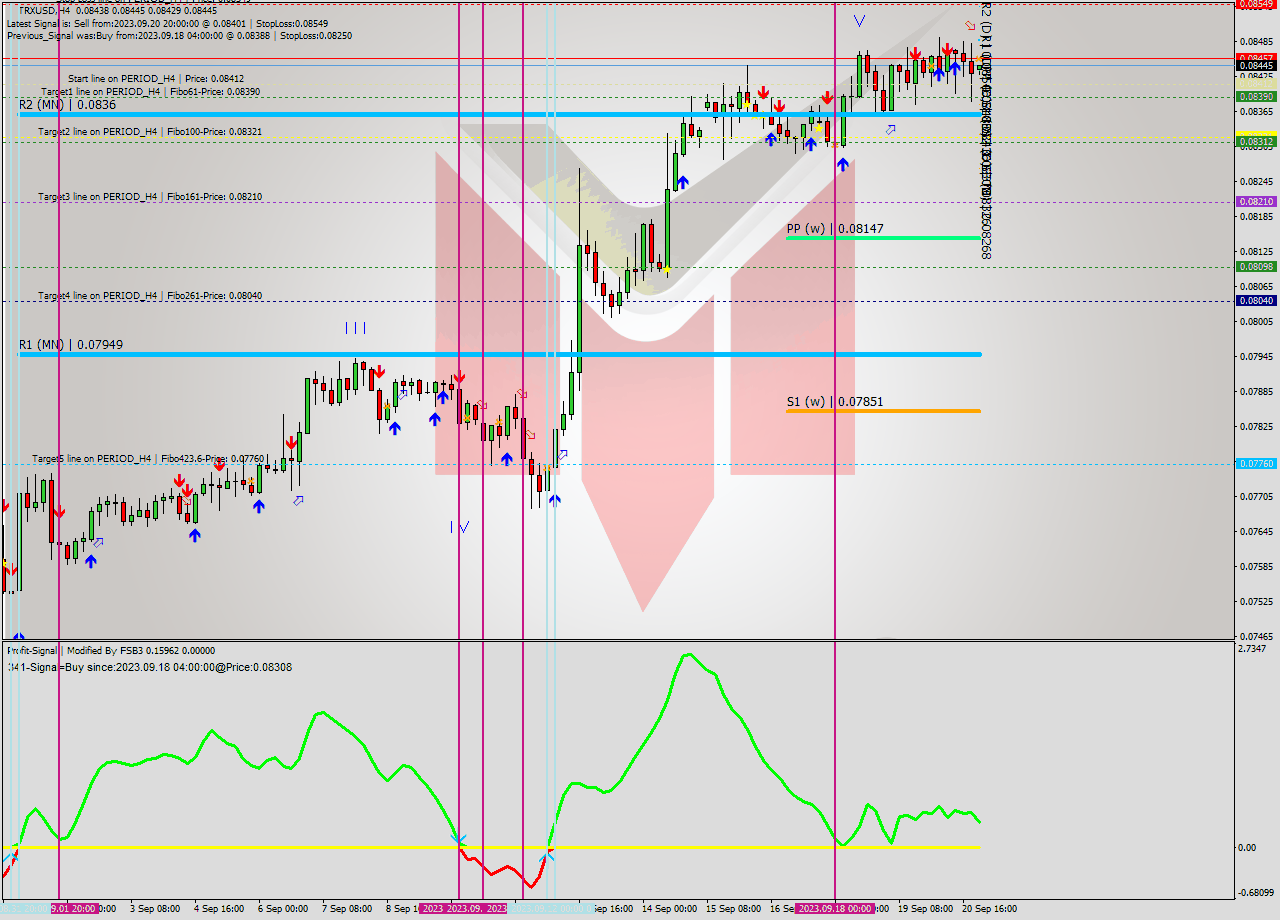
Task: Click the cyan X cross where indicator turns red
Action: click(458, 840)
